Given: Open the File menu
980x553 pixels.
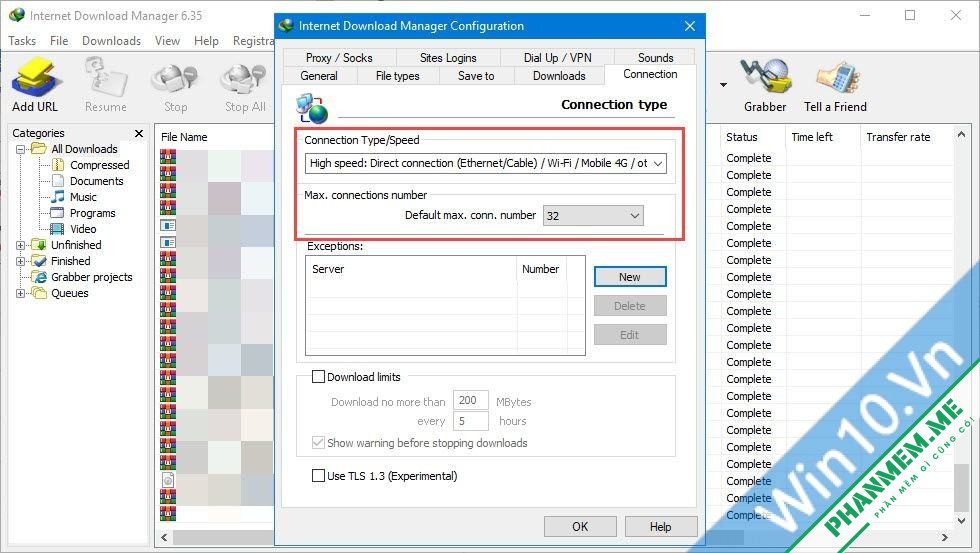Looking at the screenshot, I should [x=59, y=41].
